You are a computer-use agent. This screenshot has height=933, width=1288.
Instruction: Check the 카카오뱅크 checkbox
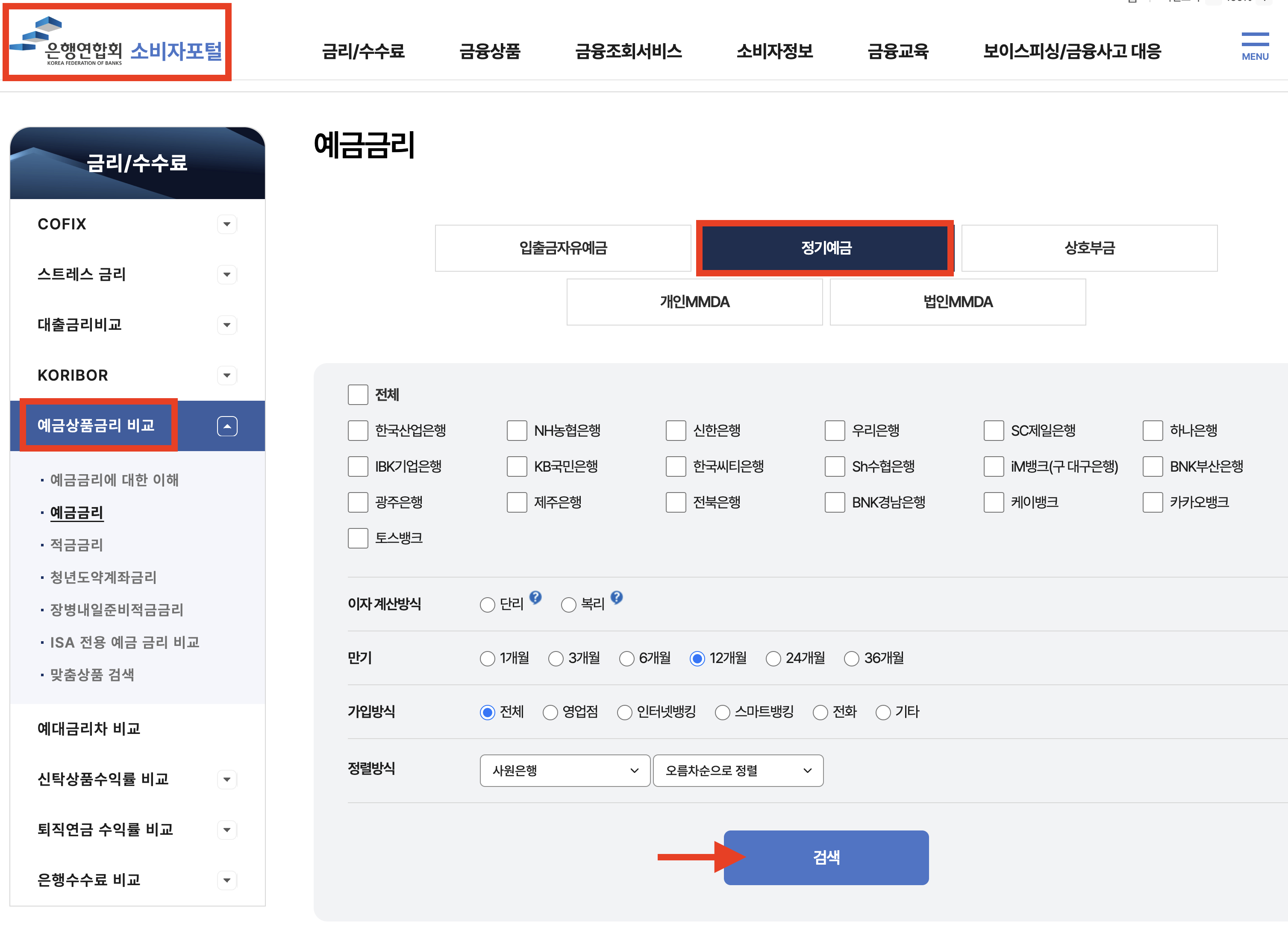pyautogui.click(x=1152, y=502)
